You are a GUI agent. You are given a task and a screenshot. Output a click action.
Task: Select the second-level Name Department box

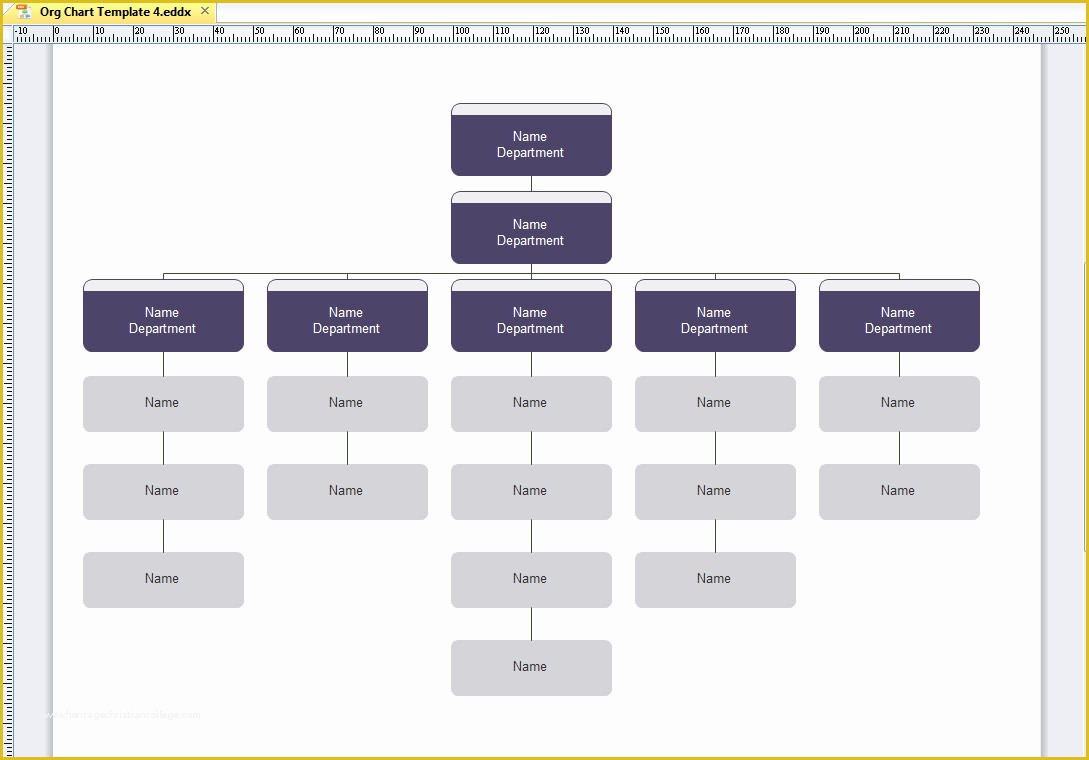point(531,231)
